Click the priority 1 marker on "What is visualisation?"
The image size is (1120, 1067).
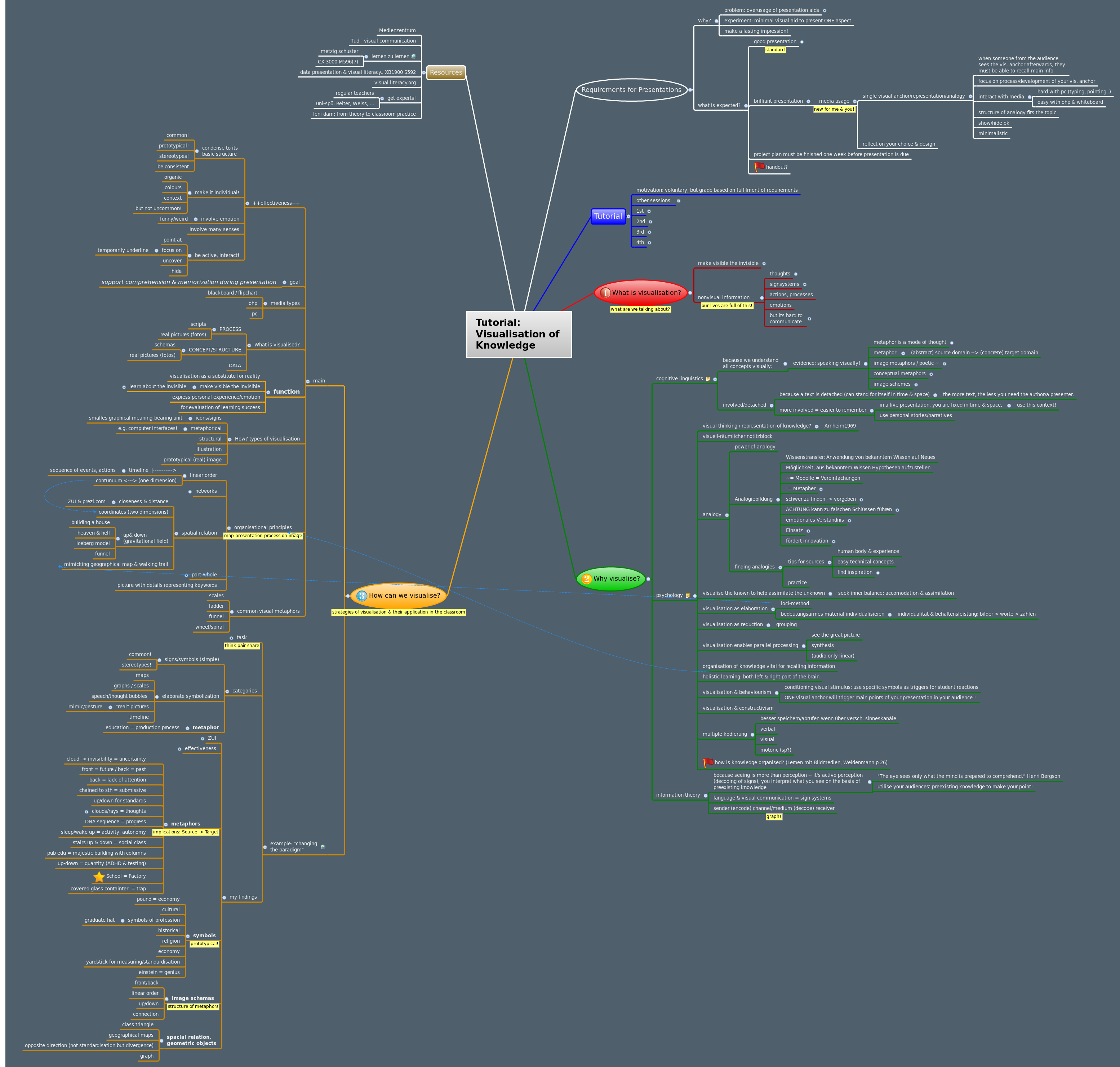point(605,292)
